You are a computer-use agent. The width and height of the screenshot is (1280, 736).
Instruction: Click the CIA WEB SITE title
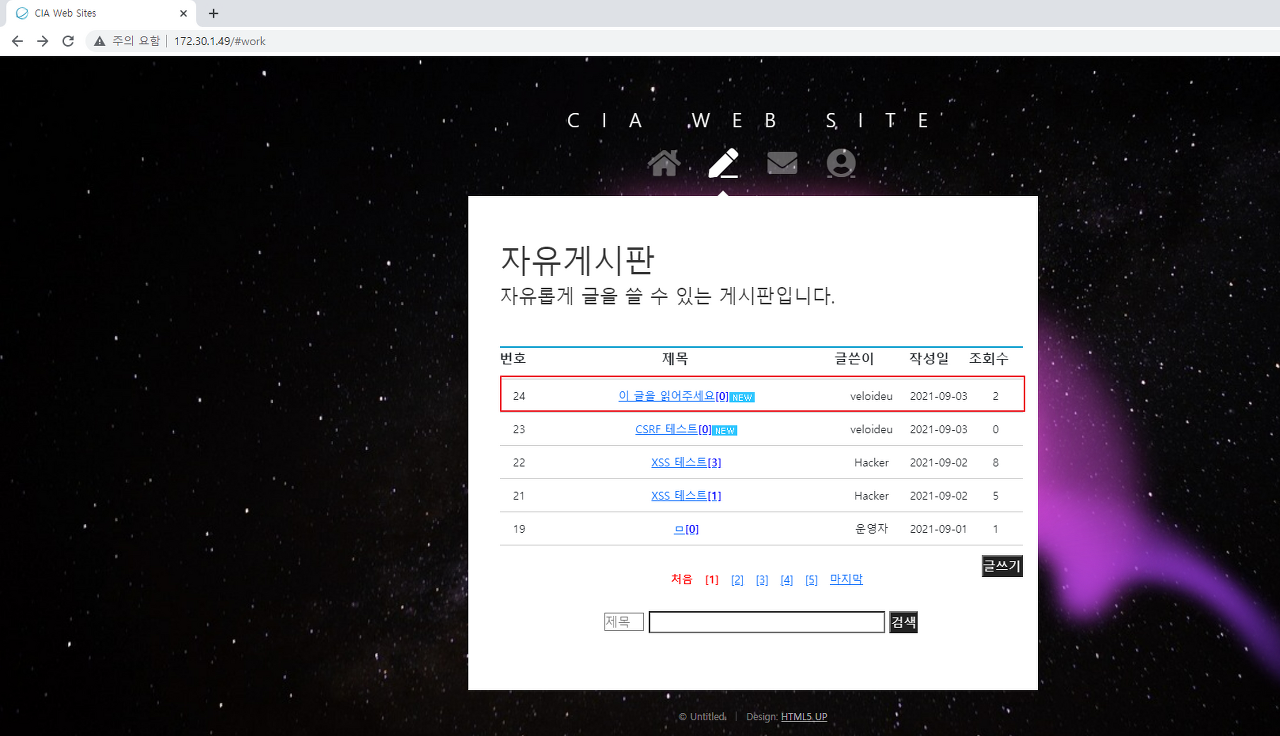pos(751,121)
